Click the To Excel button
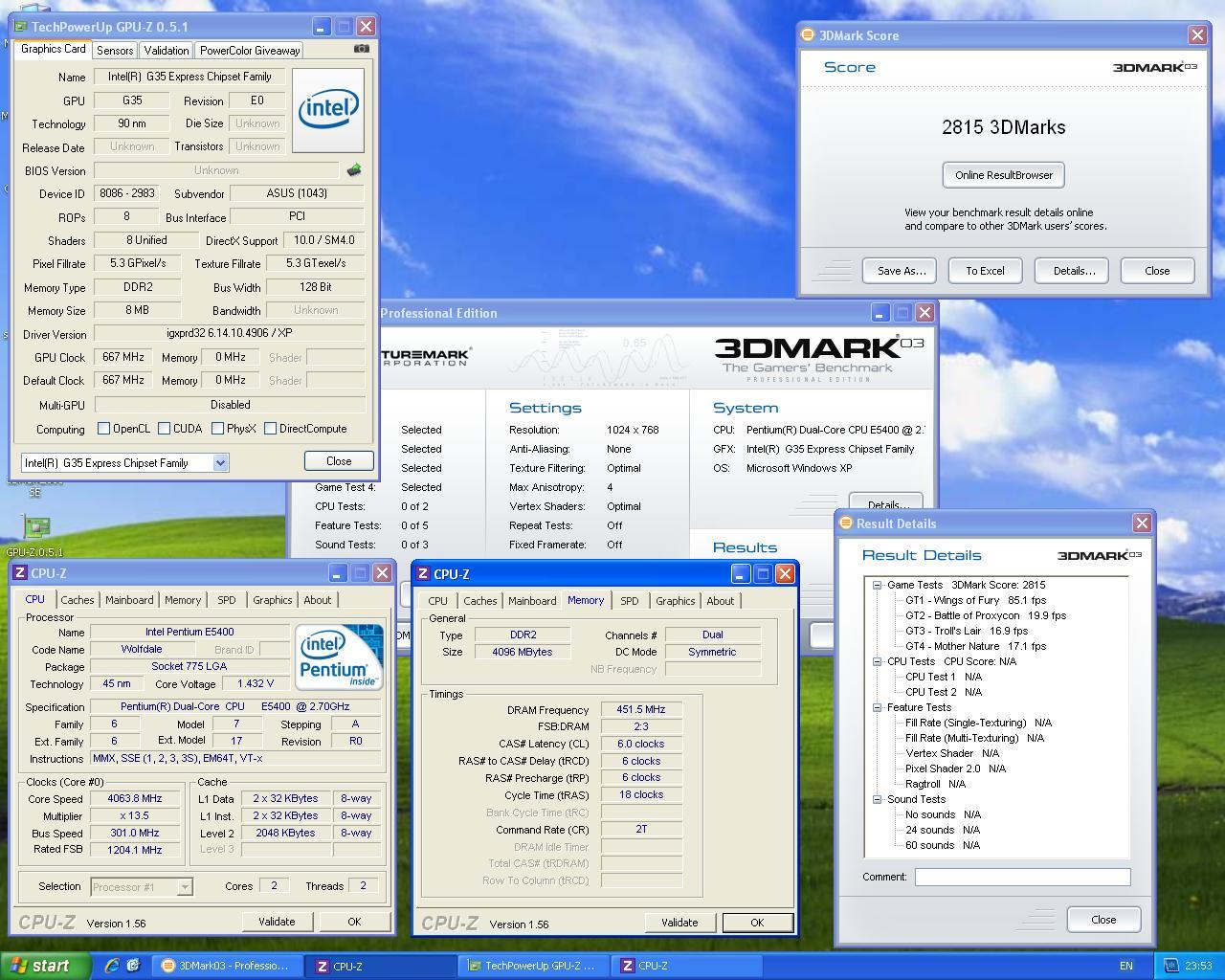1225x980 pixels. [985, 271]
